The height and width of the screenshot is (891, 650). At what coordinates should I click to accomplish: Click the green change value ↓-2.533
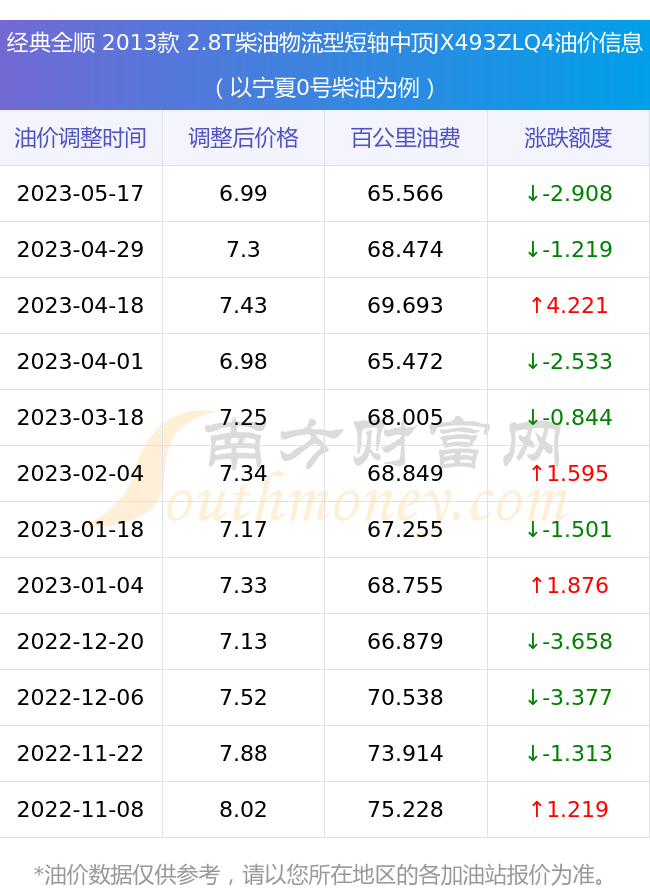[x=569, y=361]
